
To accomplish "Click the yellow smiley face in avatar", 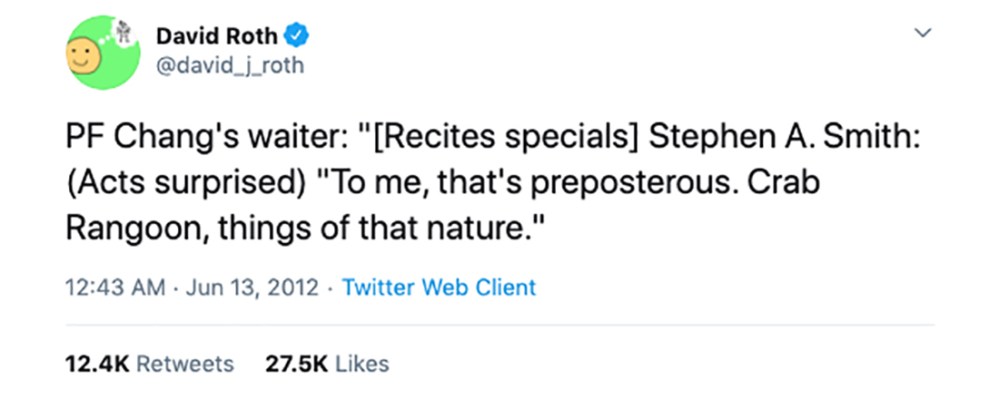I will pos(83,55).
